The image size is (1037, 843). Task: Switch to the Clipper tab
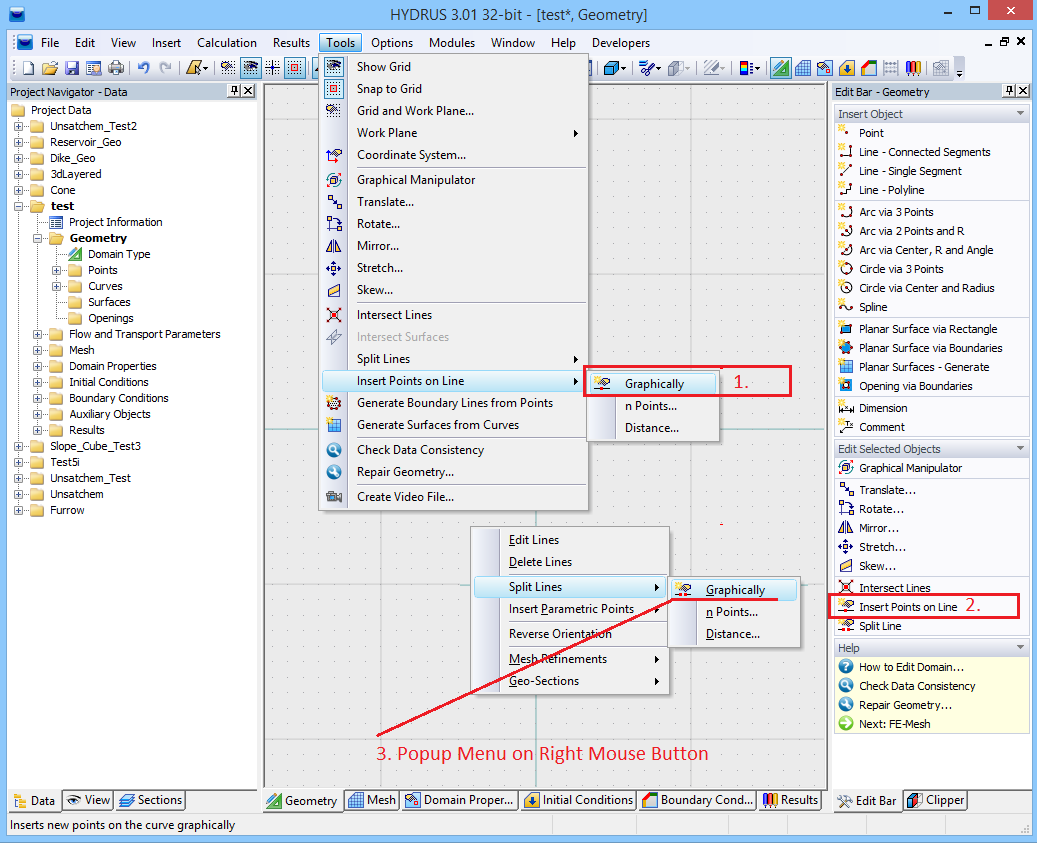pos(936,800)
